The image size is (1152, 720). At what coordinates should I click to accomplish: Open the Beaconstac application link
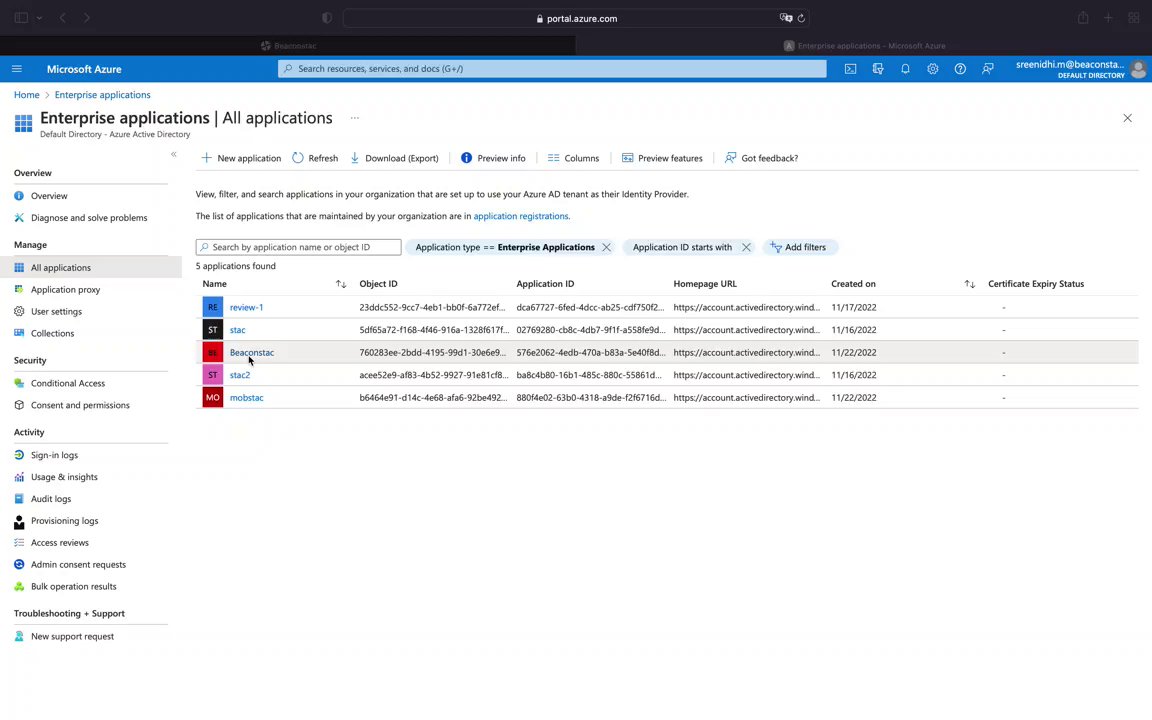(x=252, y=353)
